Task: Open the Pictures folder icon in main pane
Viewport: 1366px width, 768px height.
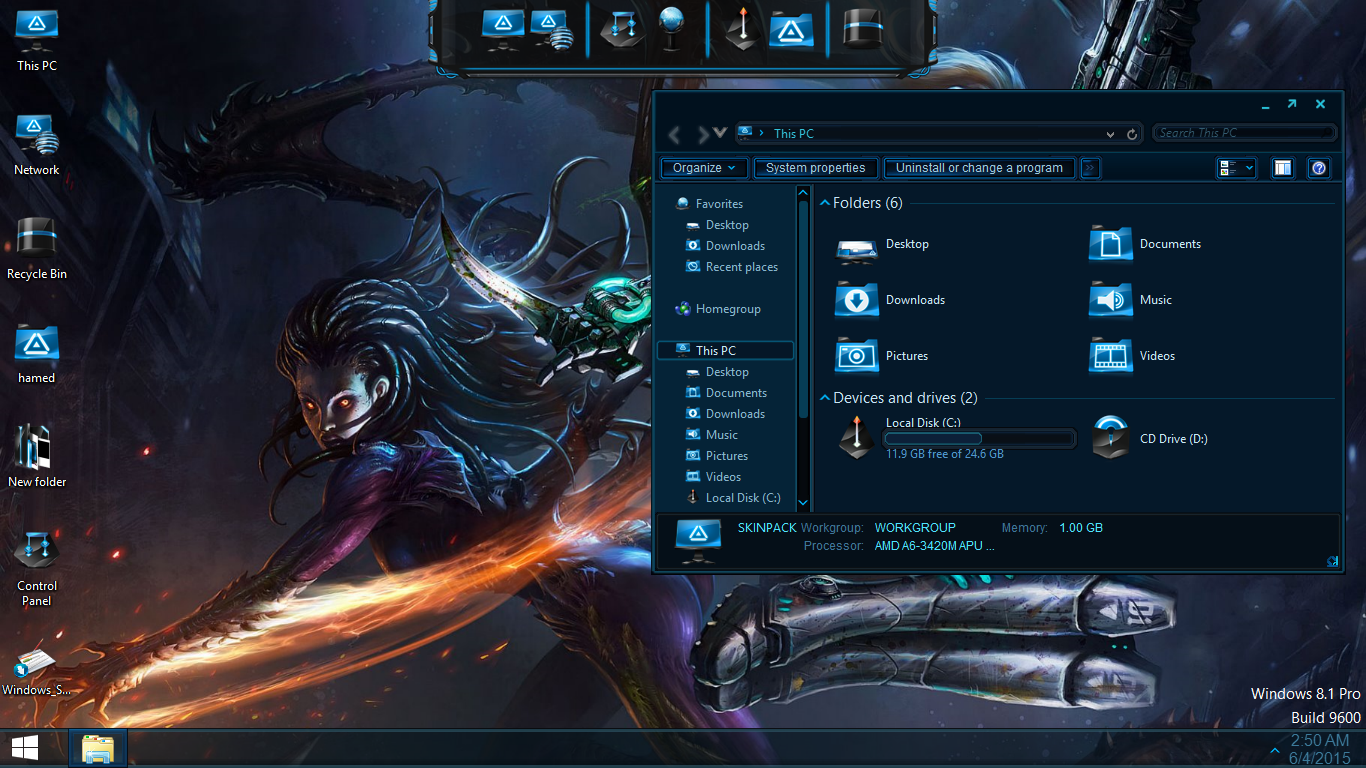Action: 856,356
